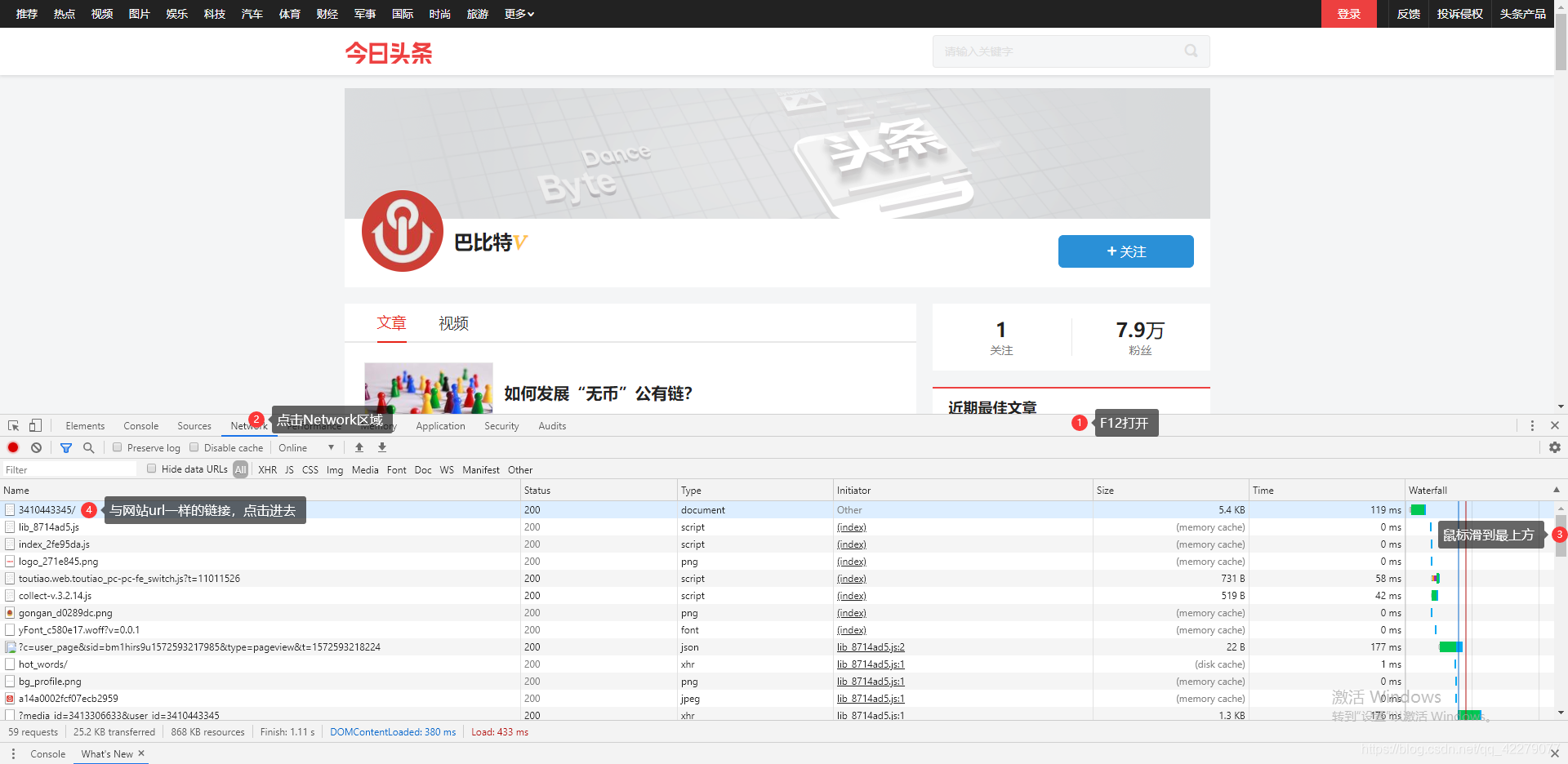This screenshot has width=1568, height=764.
Task: Filter requests by Font
Action: coord(397,470)
